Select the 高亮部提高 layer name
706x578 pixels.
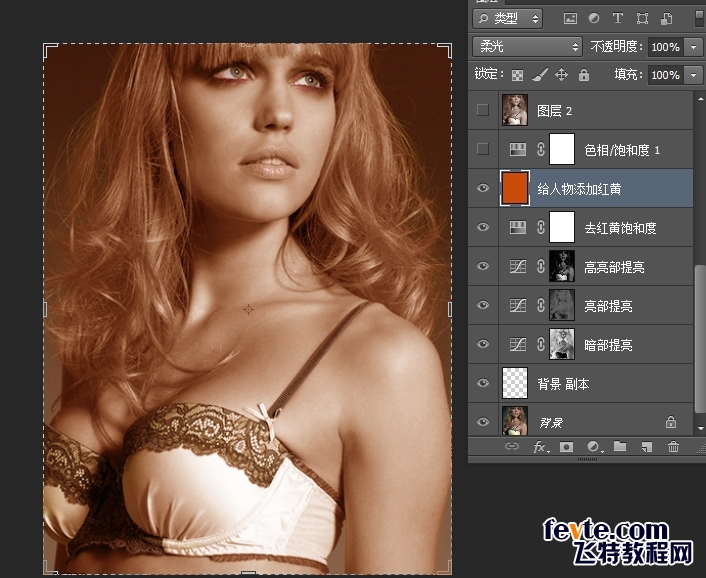click(x=614, y=267)
